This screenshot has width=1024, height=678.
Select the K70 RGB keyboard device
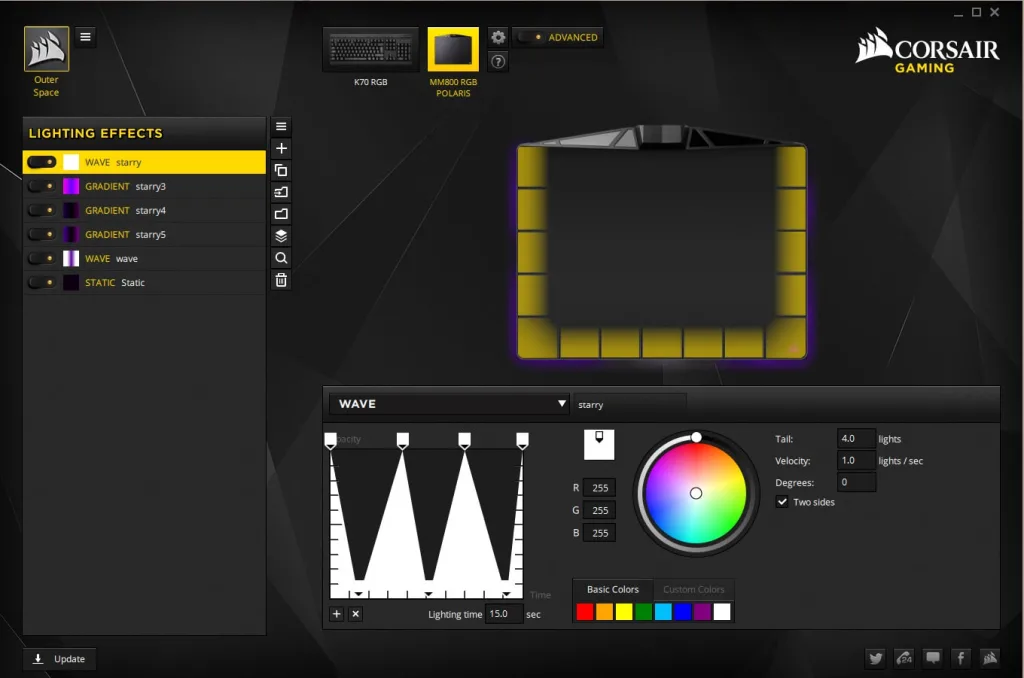pyautogui.click(x=371, y=50)
